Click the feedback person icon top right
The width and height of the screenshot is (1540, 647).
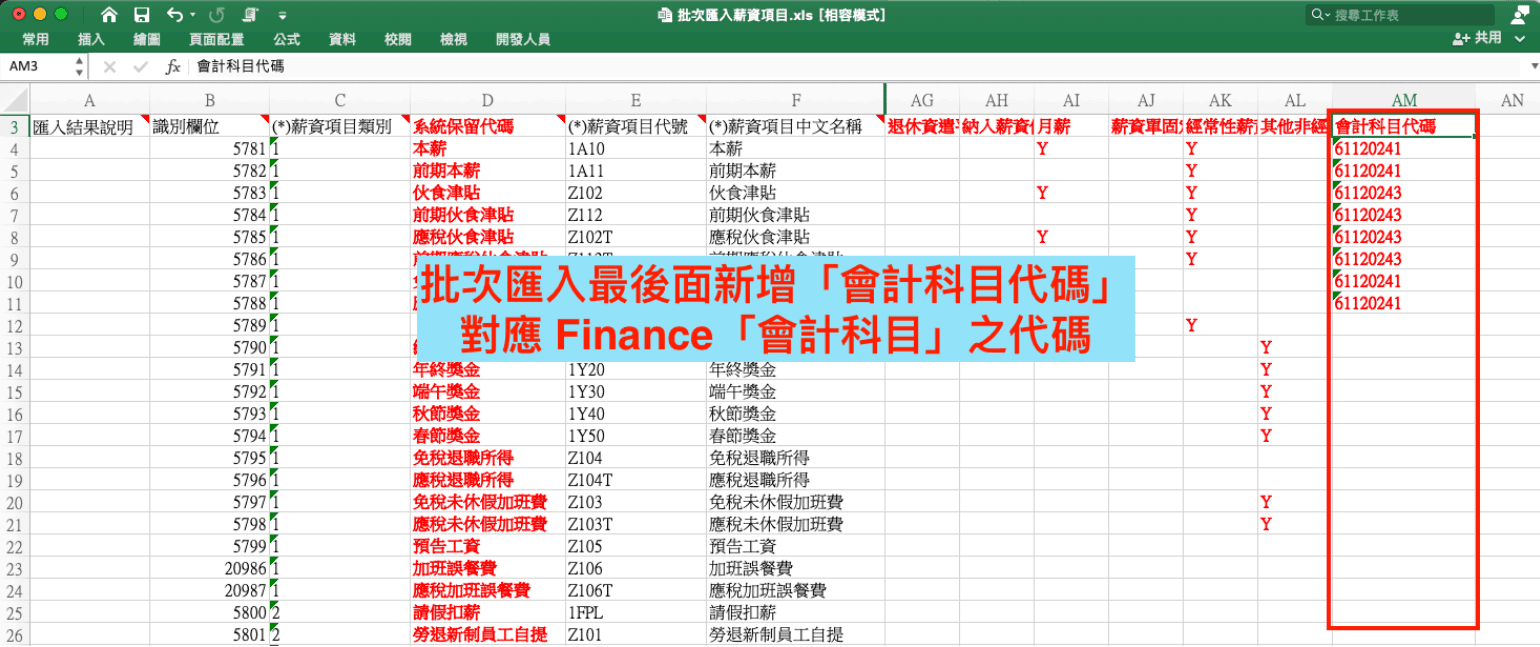(x=1518, y=15)
